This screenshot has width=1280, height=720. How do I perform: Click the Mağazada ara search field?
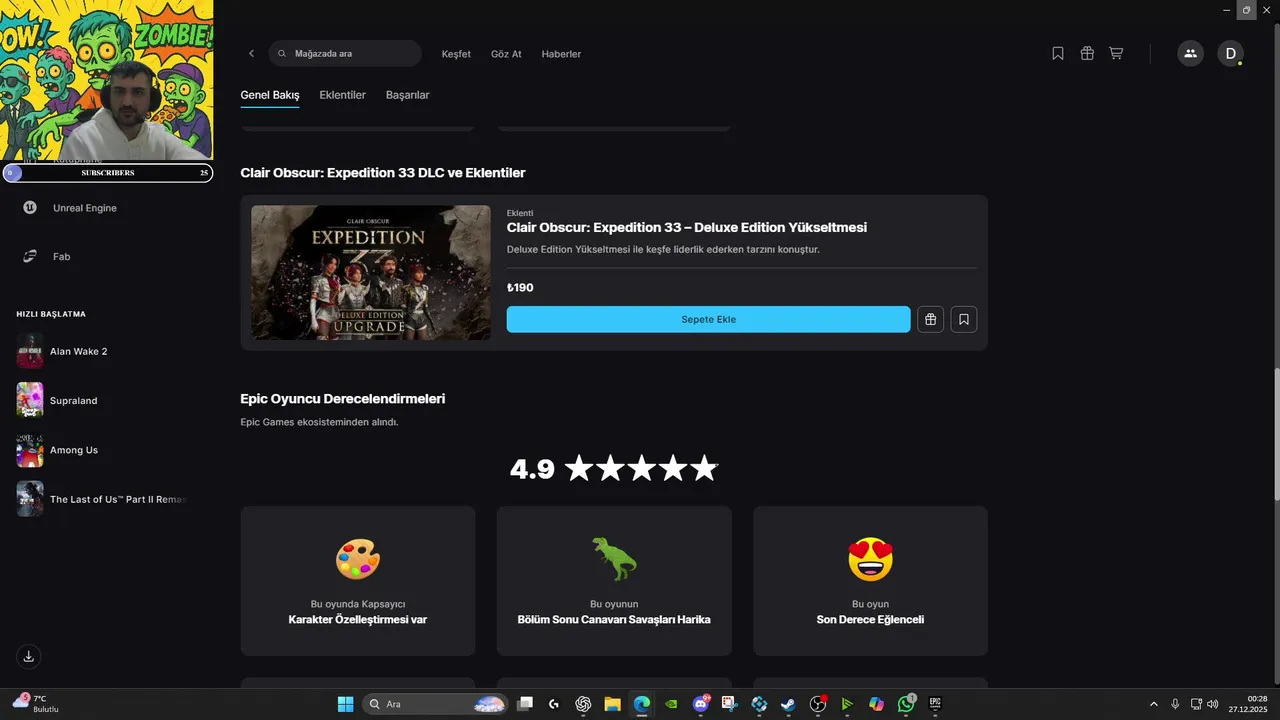coord(345,54)
